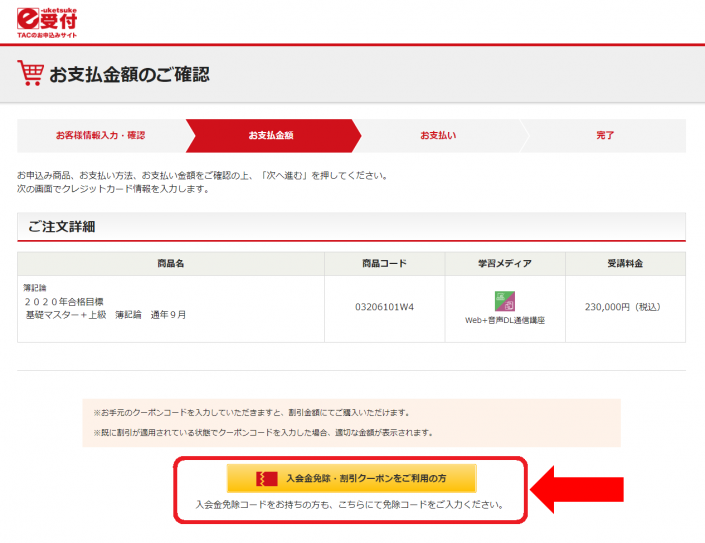
Task: Select the お支払金額 step
Action: (270, 135)
